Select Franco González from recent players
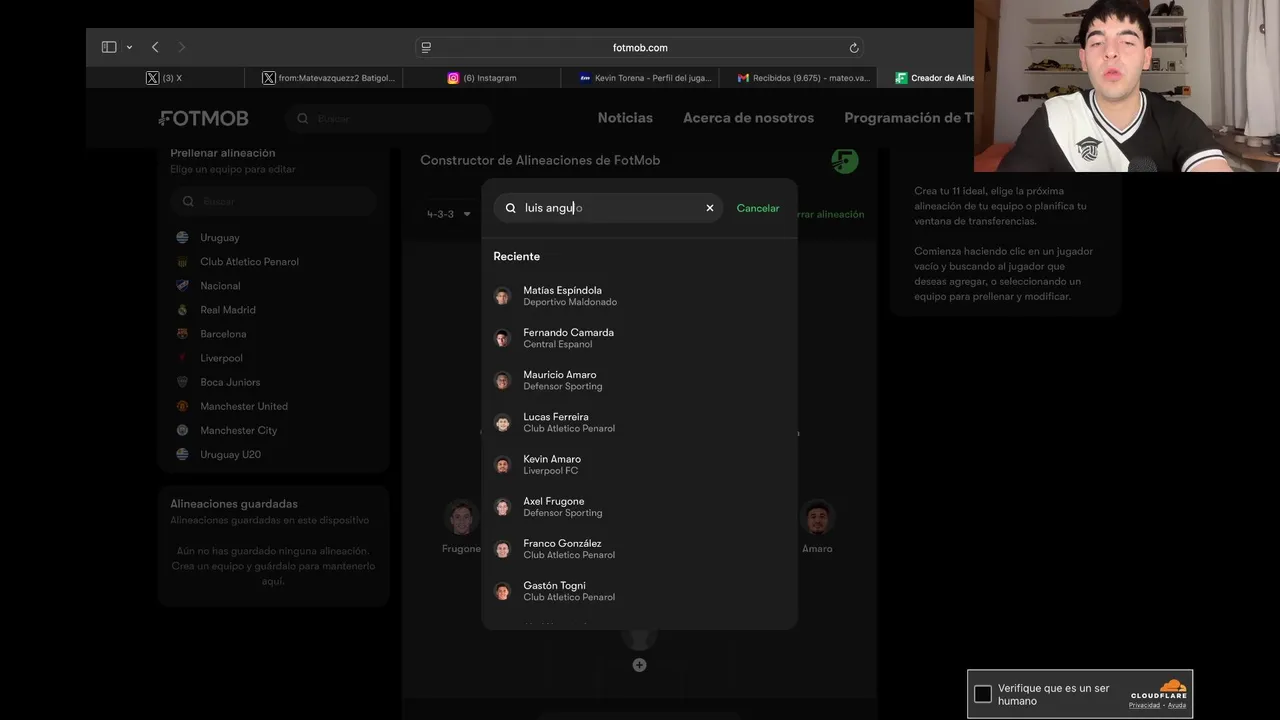Image resolution: width=1280 pixels, height=720 pixels. (x=639, y=549)
